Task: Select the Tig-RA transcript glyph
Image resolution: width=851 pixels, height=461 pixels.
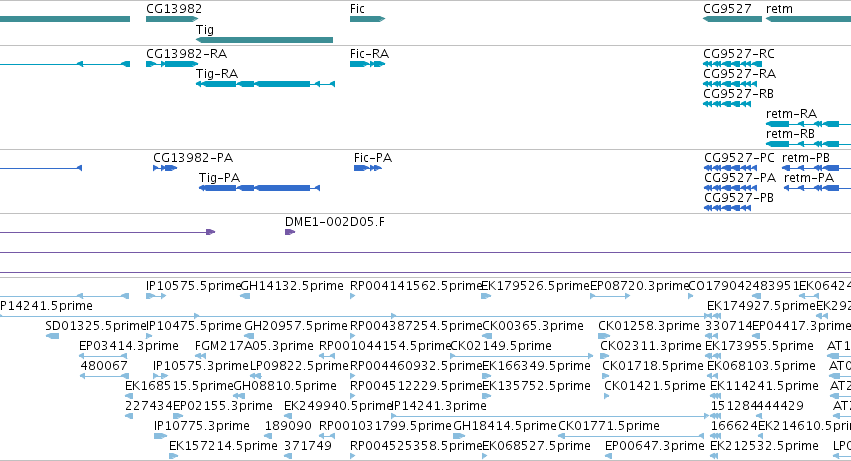Action: coord(265,84)
